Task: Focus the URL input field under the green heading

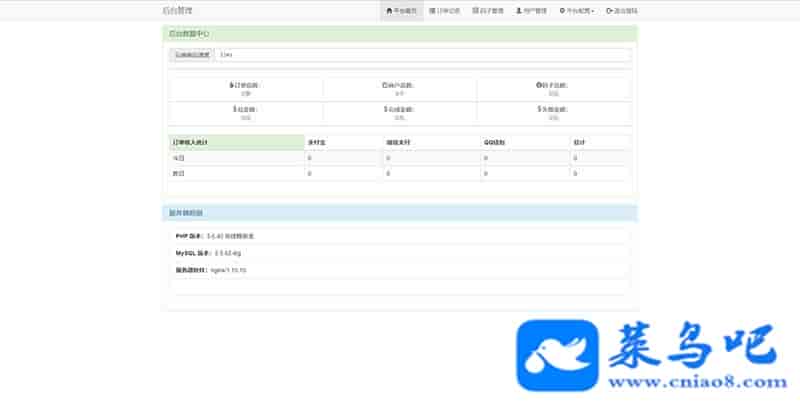Action: pos(423,55)
